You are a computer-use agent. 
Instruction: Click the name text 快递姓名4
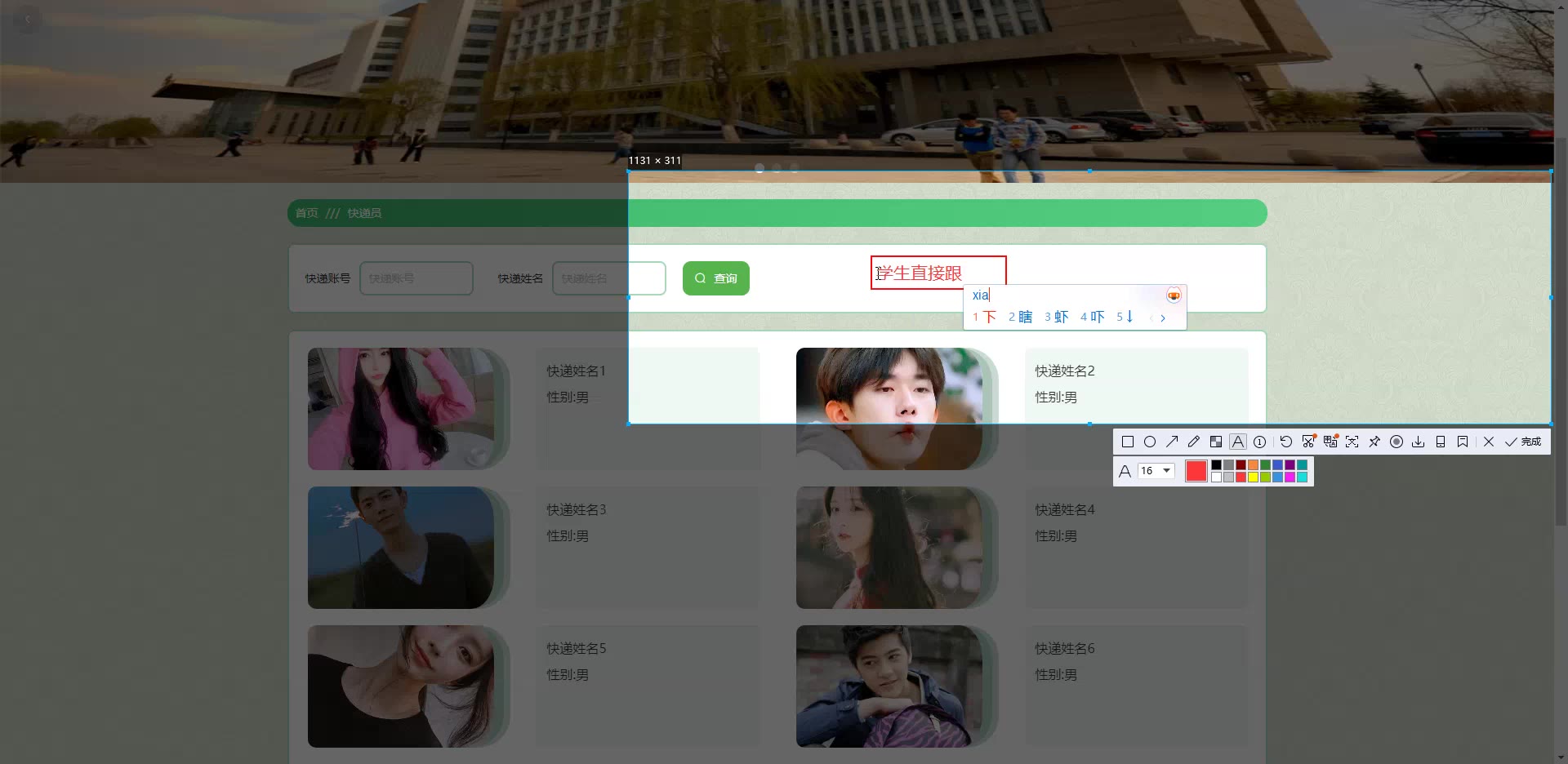(1065, 509)
